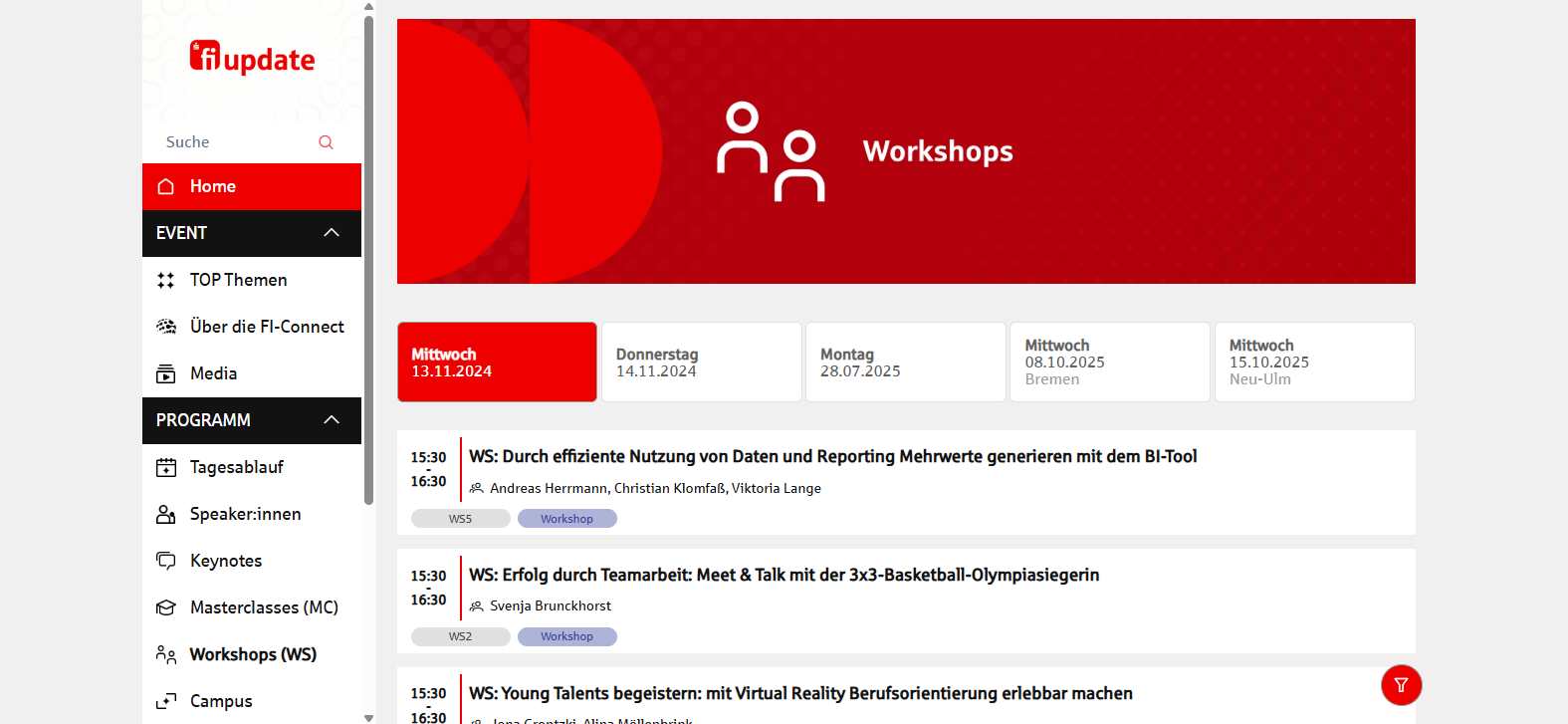Select the Donnerstag 14.11.2024 tab
This screenshot has height=724, width=1568.
(701, 362)
